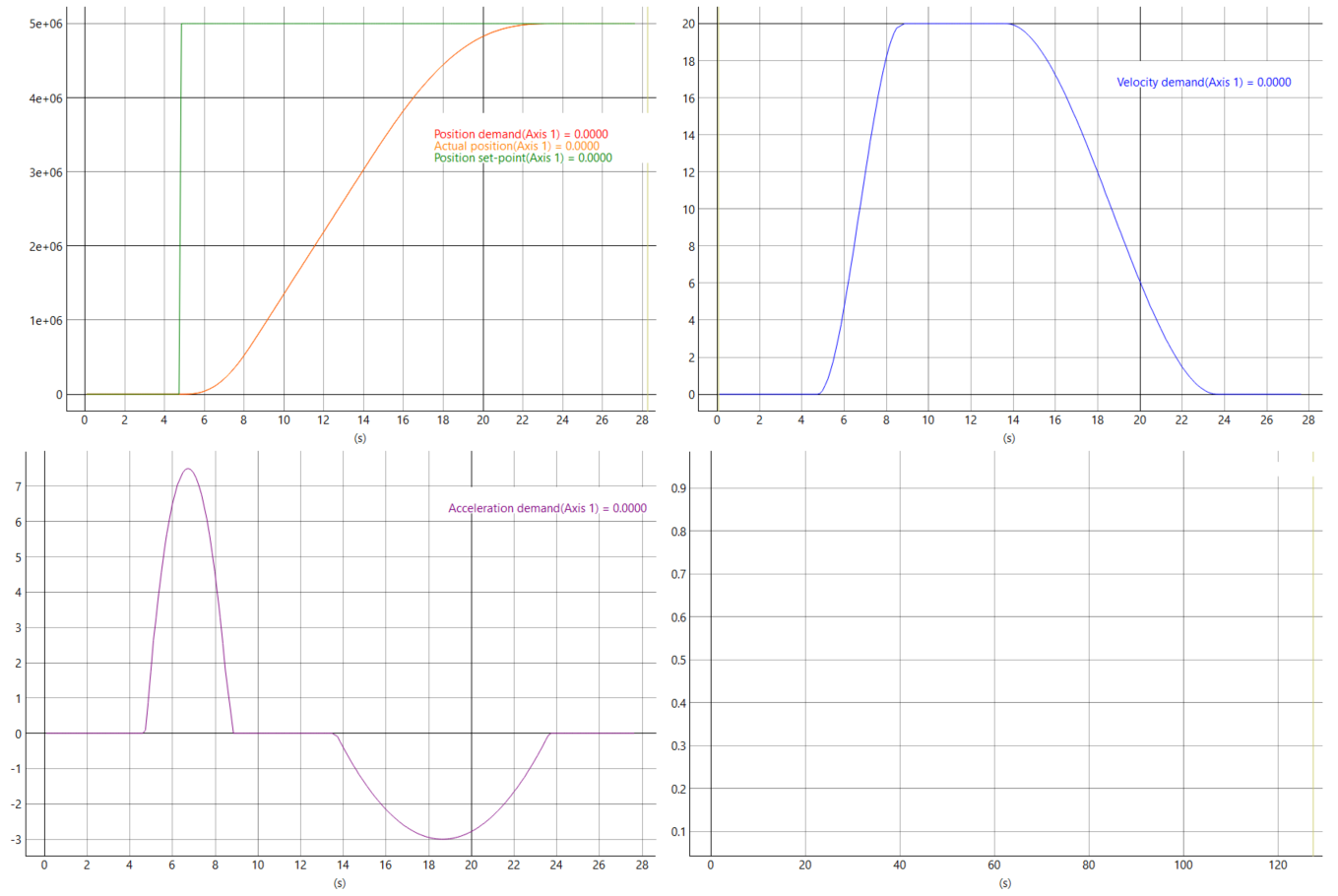Click the green position set-point step trace
This screenshot has width=1338, height=896.
pyautogui.click(x=180, y=197)
